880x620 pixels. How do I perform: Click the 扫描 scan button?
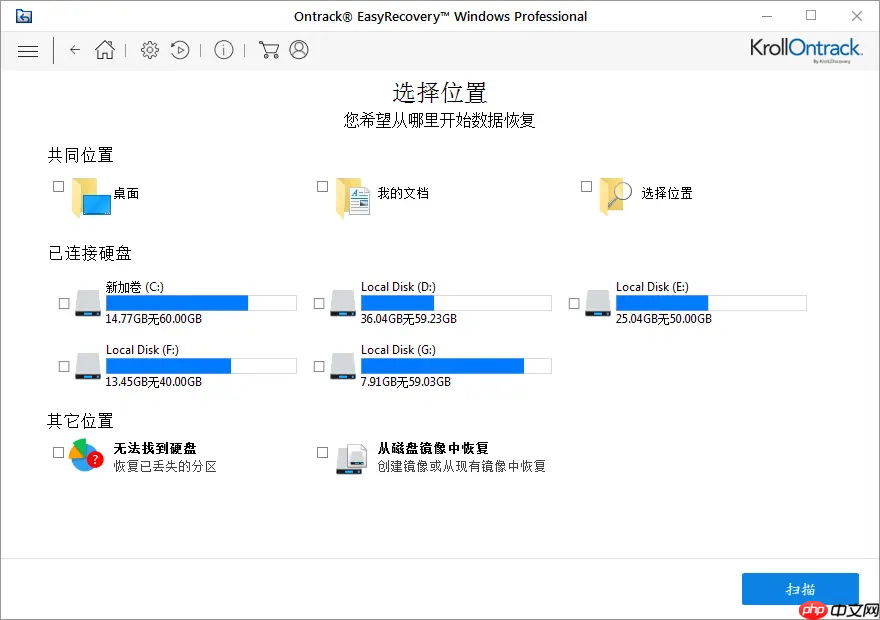[799, 589]
